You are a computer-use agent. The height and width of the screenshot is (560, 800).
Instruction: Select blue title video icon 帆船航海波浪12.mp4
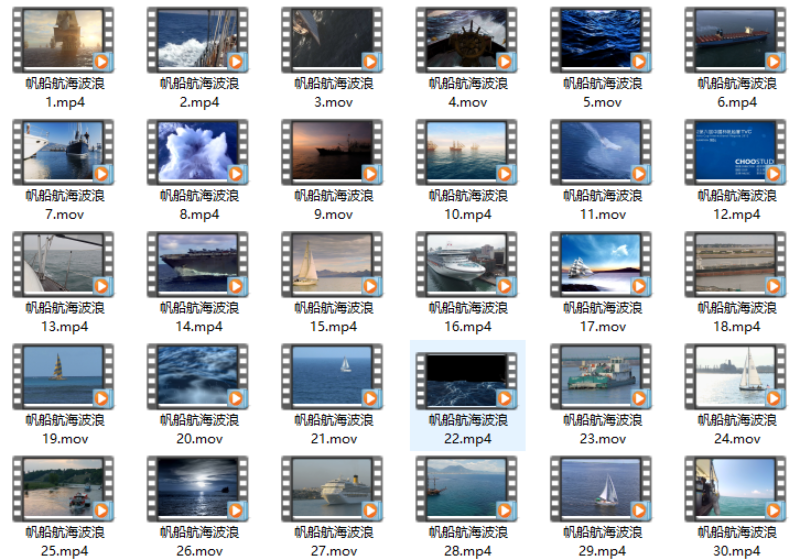[x=735, y=152]
